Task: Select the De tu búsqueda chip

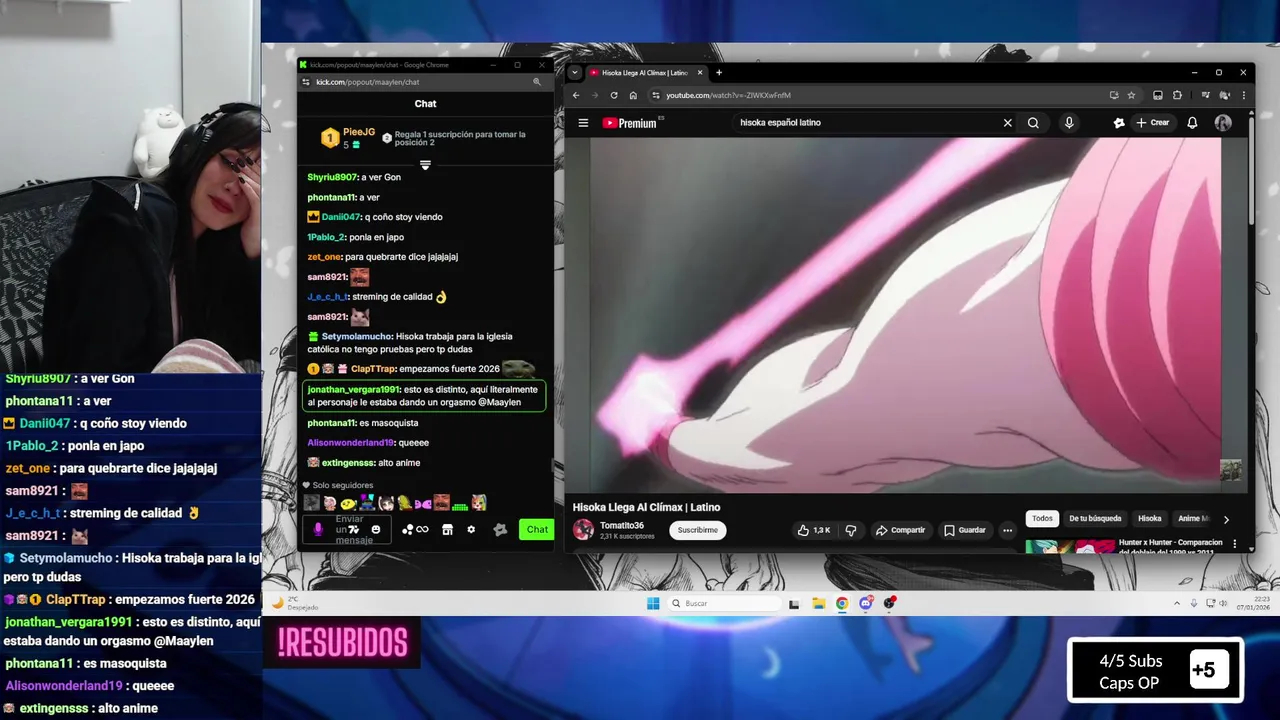Action: click(1095, 519)
